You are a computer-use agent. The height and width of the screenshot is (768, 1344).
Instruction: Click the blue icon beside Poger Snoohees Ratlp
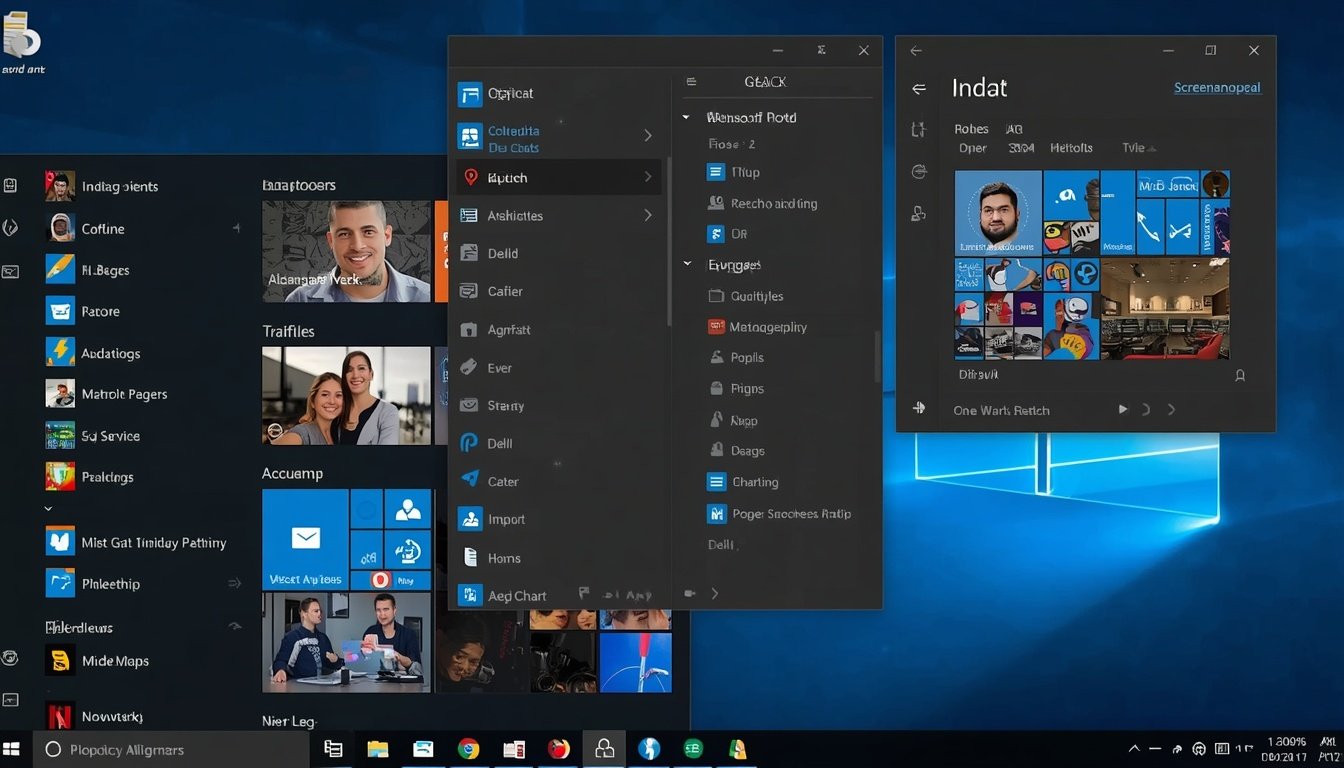(x=716, y=513)
